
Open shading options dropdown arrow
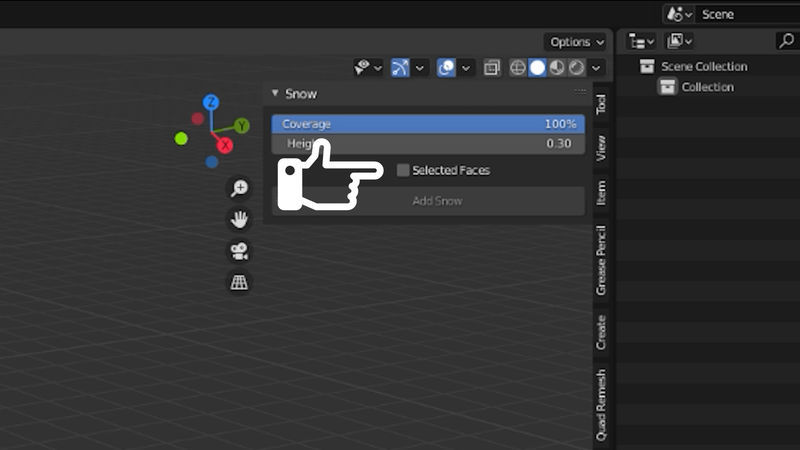pos(596,68)
